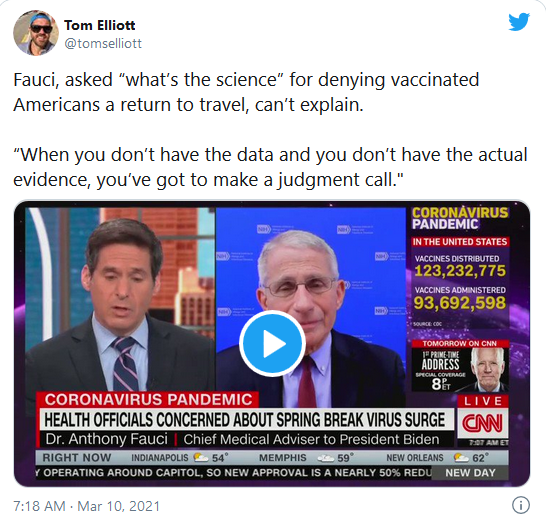Click the info icon beside timestamp

tap(521, 505)
